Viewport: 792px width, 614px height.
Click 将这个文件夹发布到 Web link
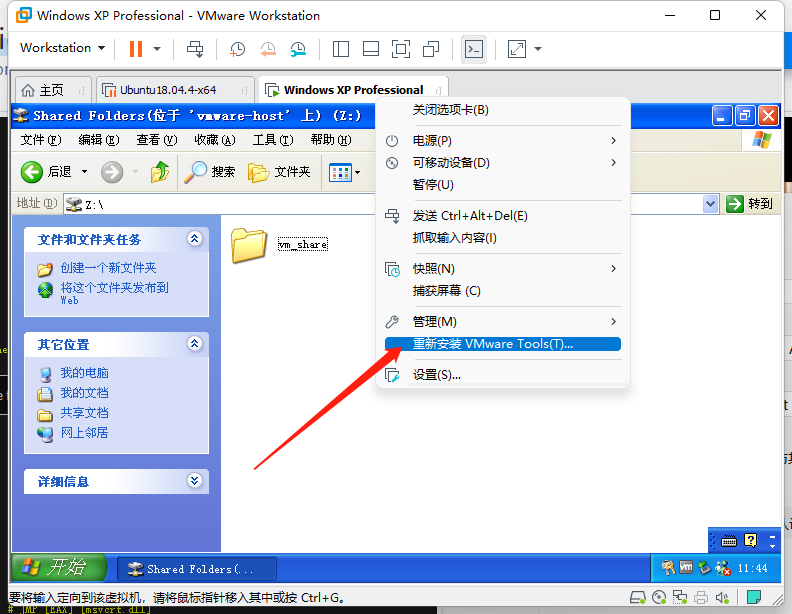click(x=115, y=293)
